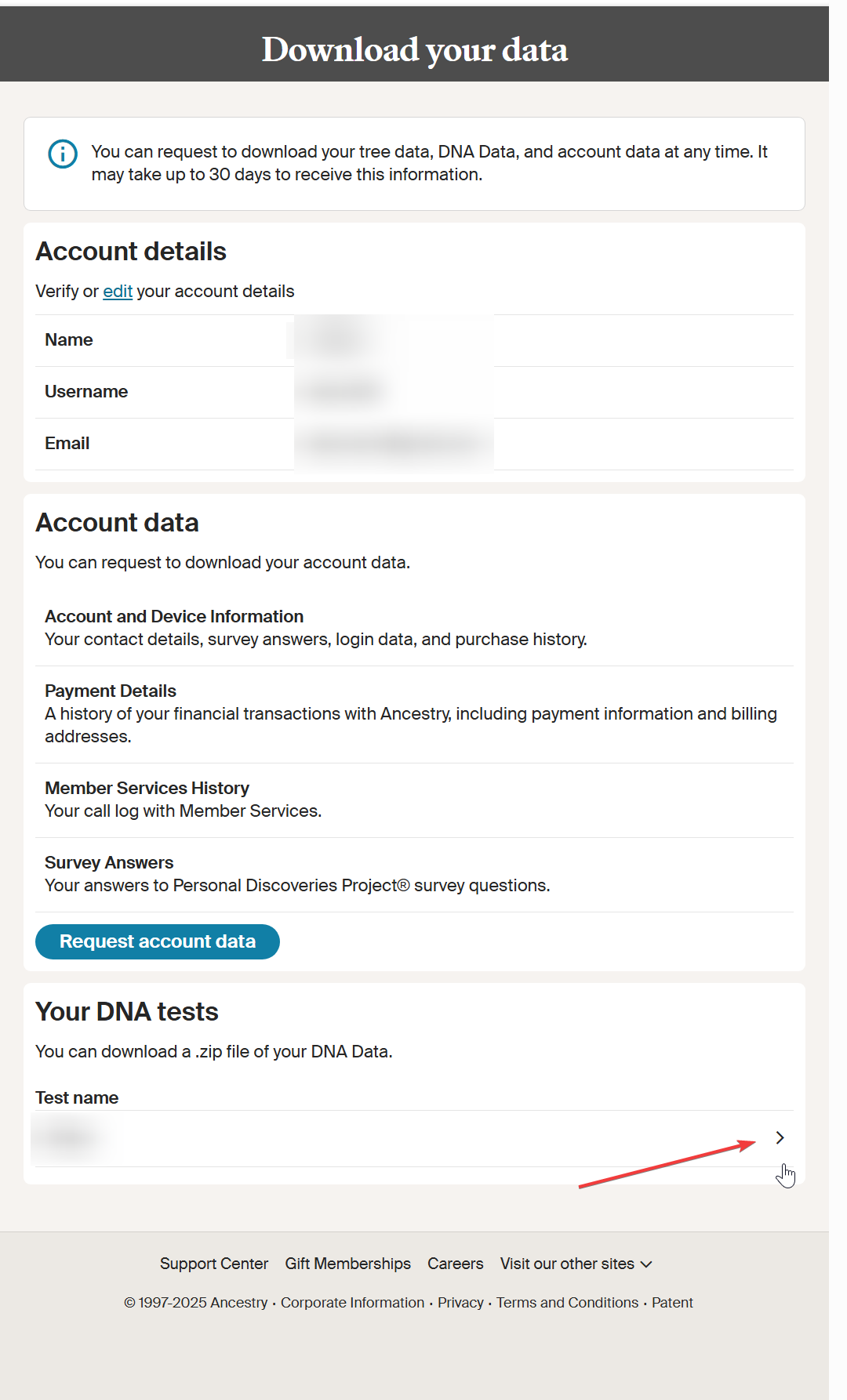Viewport: 847px width, 1400px height.
Task: Go to Gift Memberships in the footer
Action: click(x=347, y=1264)
